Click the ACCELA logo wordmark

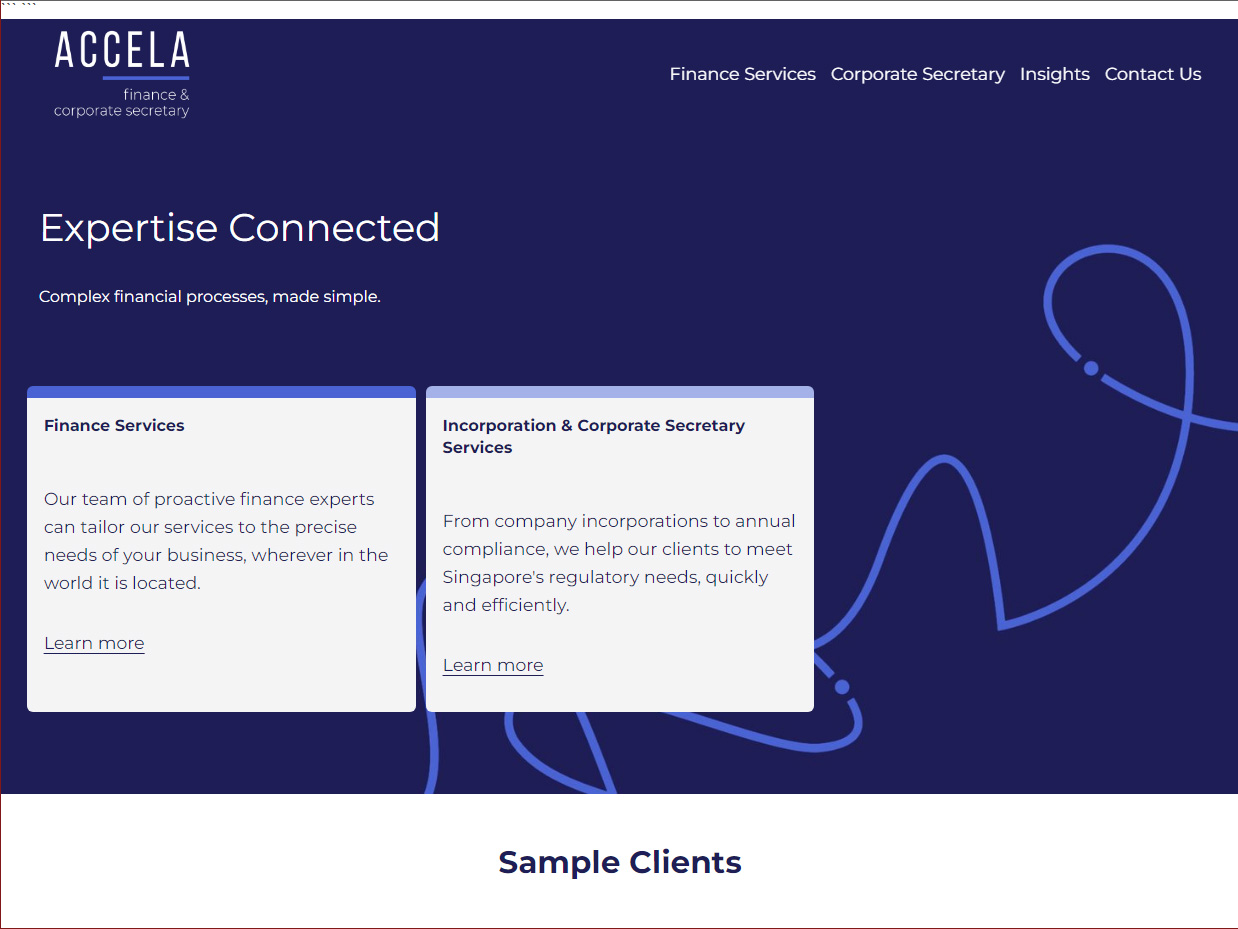122,50
